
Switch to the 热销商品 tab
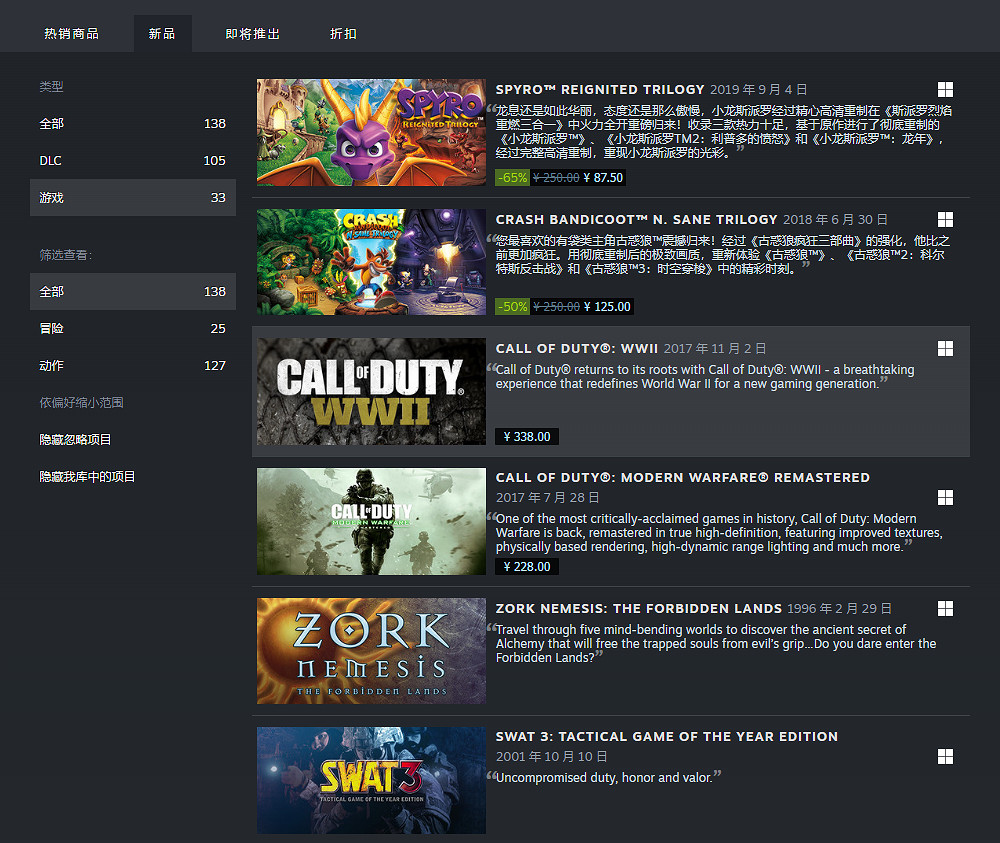click(x=70, y=33)
